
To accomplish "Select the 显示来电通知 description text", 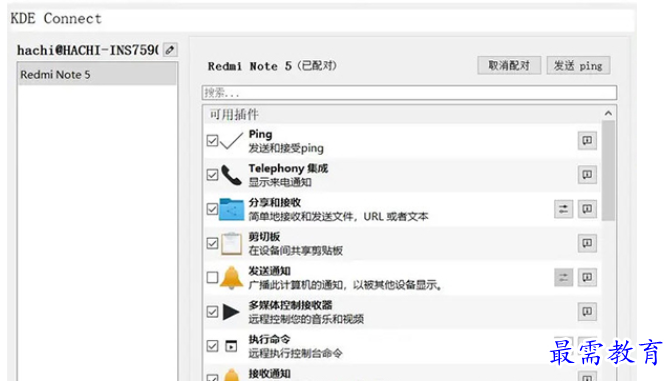I will 280,182.
